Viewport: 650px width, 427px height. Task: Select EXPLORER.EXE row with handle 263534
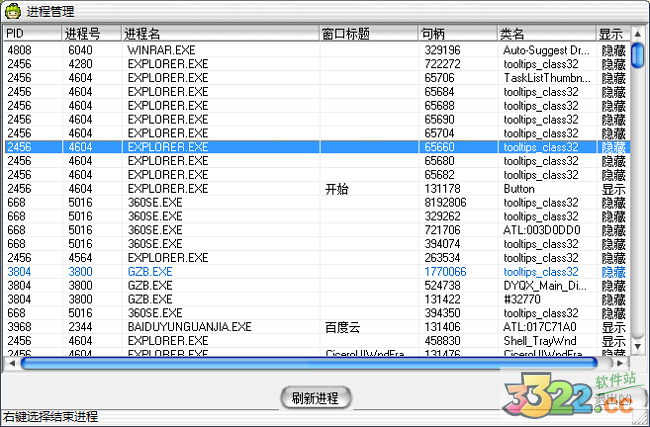click(317, 258)
